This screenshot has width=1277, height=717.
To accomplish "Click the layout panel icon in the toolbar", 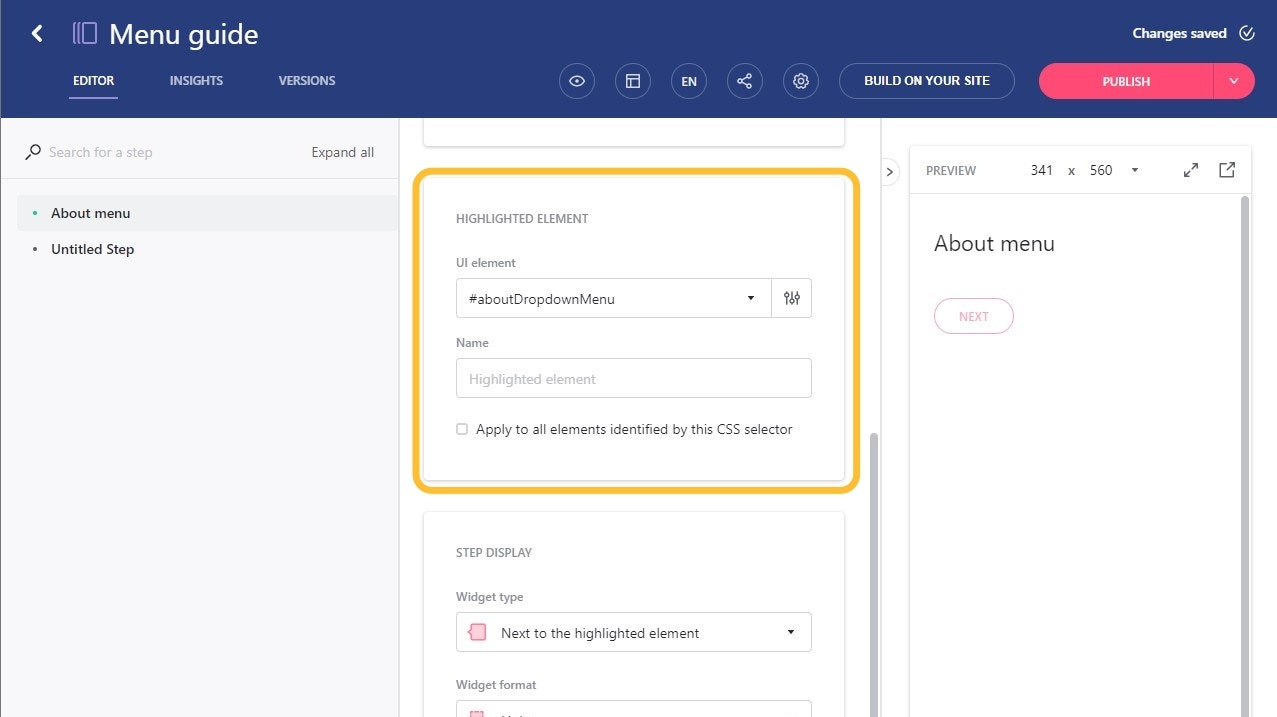I will 632,81.
